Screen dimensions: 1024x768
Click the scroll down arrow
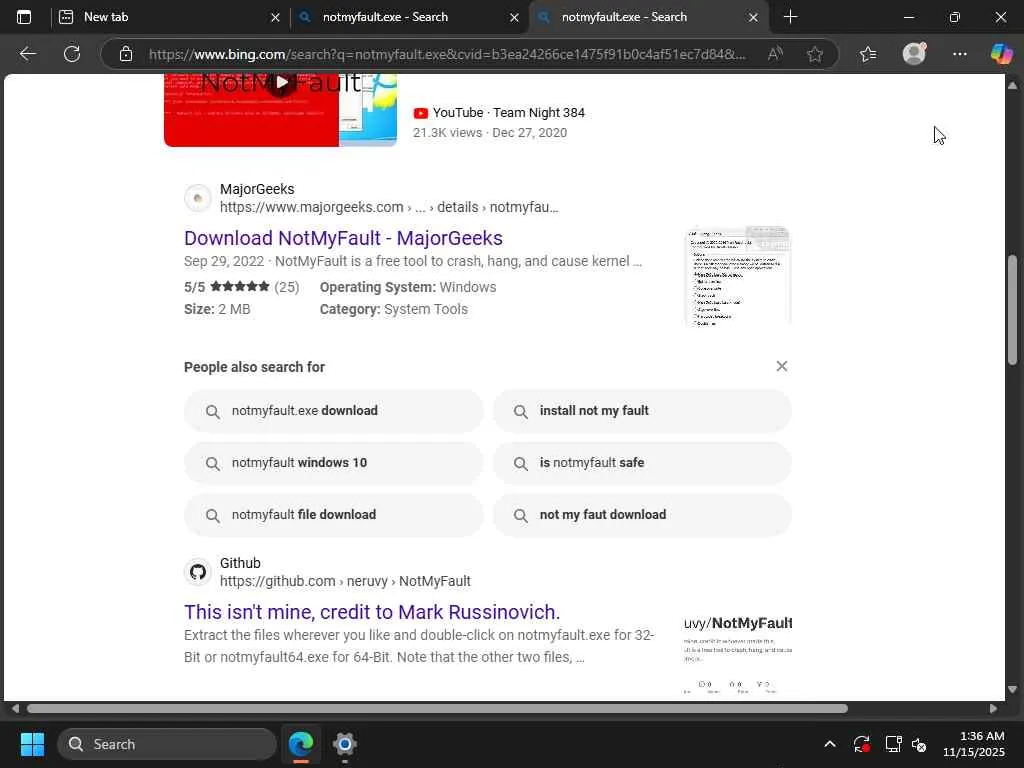coord(1012,689)
